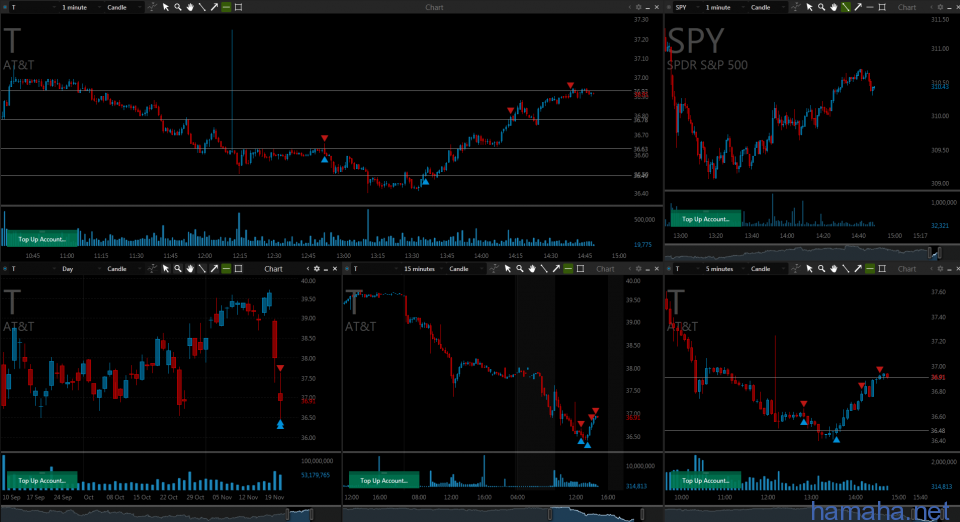This screenshot has width=960, height=522.
Task: Select the zoom tool in T 15 minutes chart
Action: pyautogui.click(x=520, y=269)
